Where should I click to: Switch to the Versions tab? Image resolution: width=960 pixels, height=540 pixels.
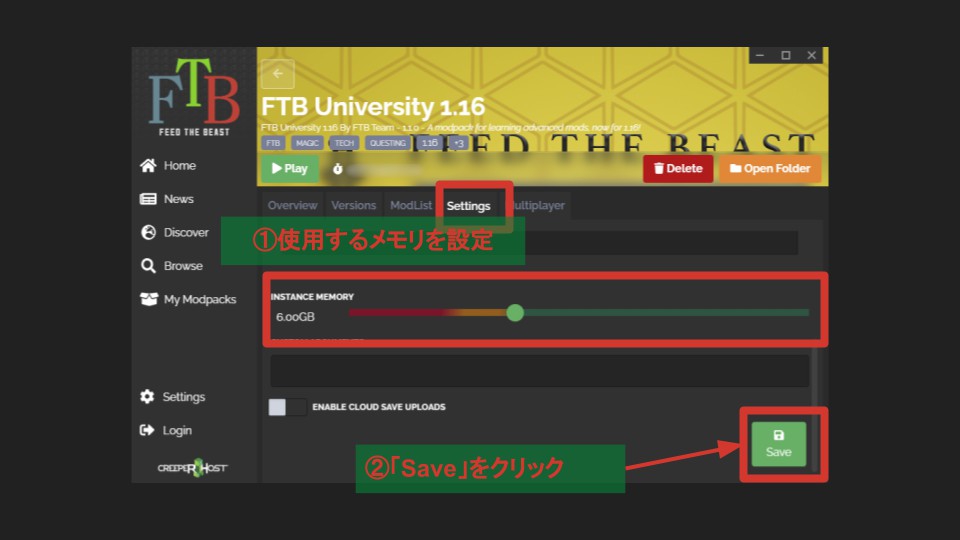tap(353, 206)
